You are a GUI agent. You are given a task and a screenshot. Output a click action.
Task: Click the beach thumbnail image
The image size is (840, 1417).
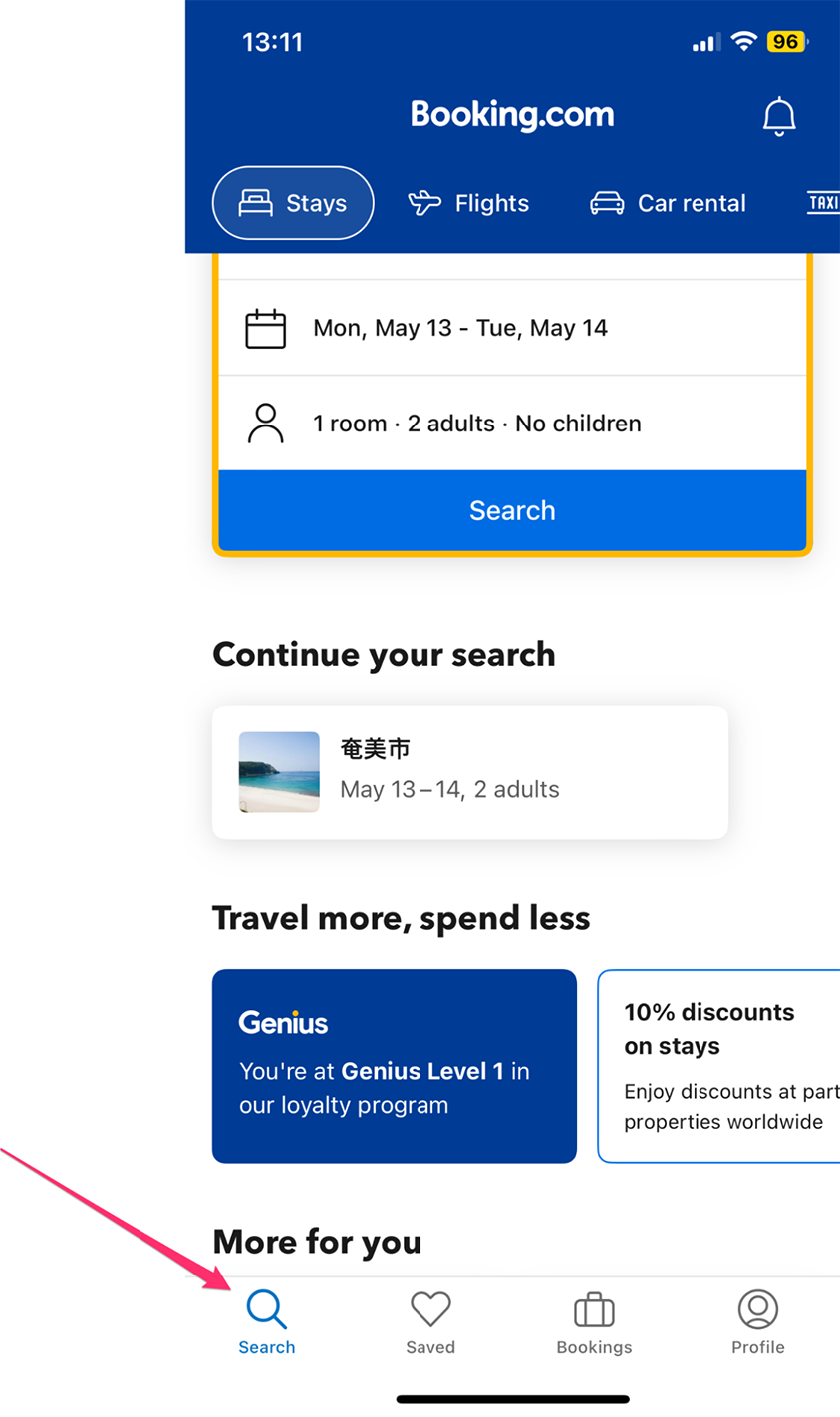(279, 772)
